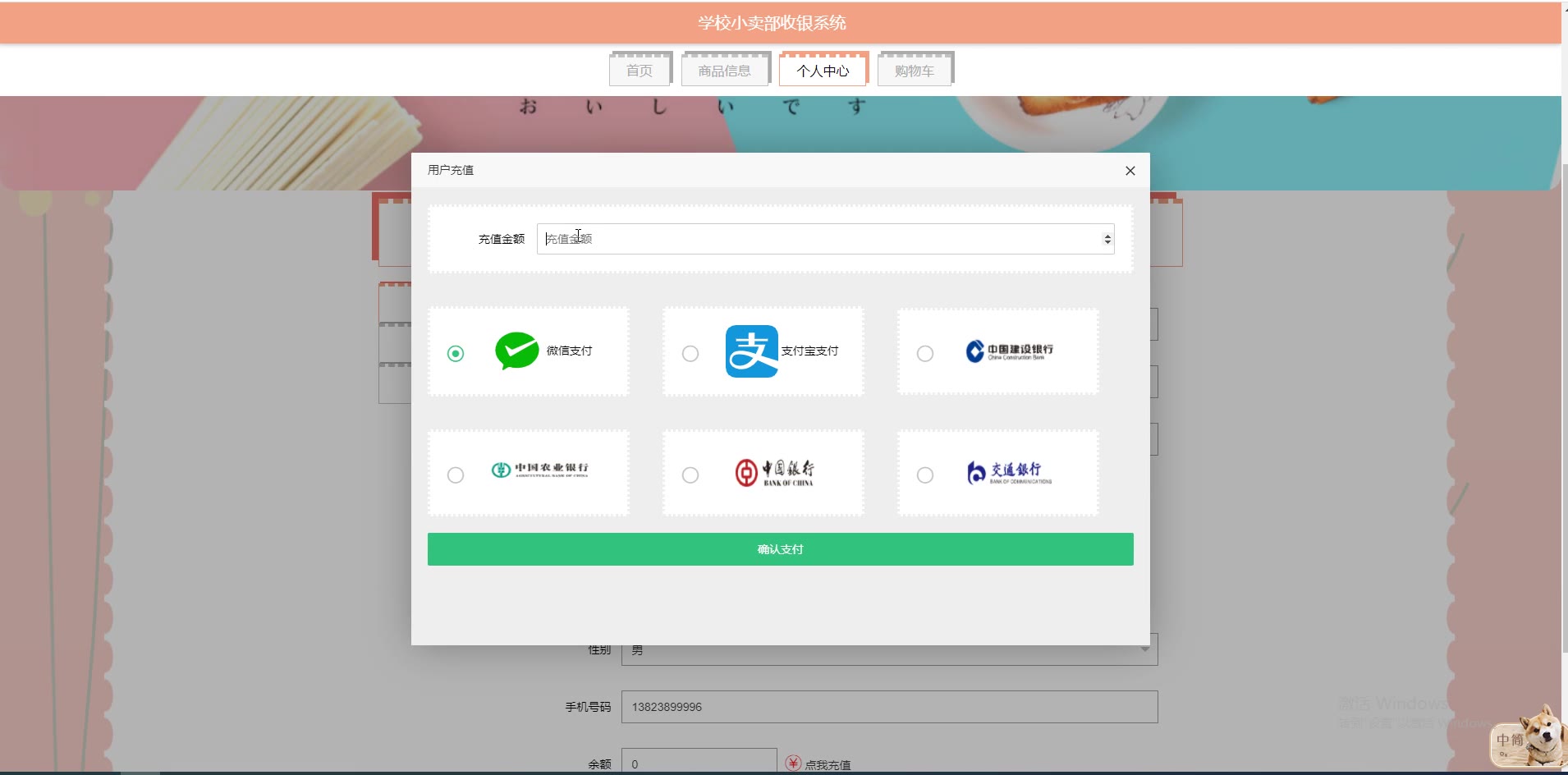Click the 用户充值 dialog title
Screen dimensions: 1568x775
coord(451,170)
